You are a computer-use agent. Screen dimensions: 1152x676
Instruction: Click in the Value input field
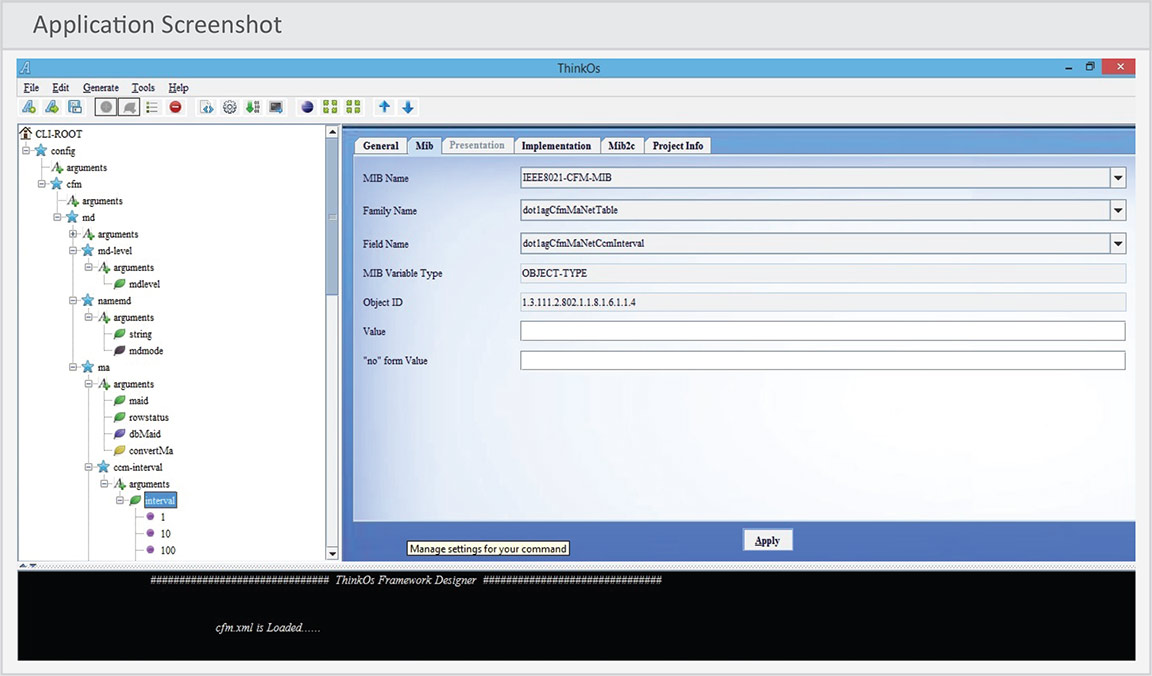823,331
